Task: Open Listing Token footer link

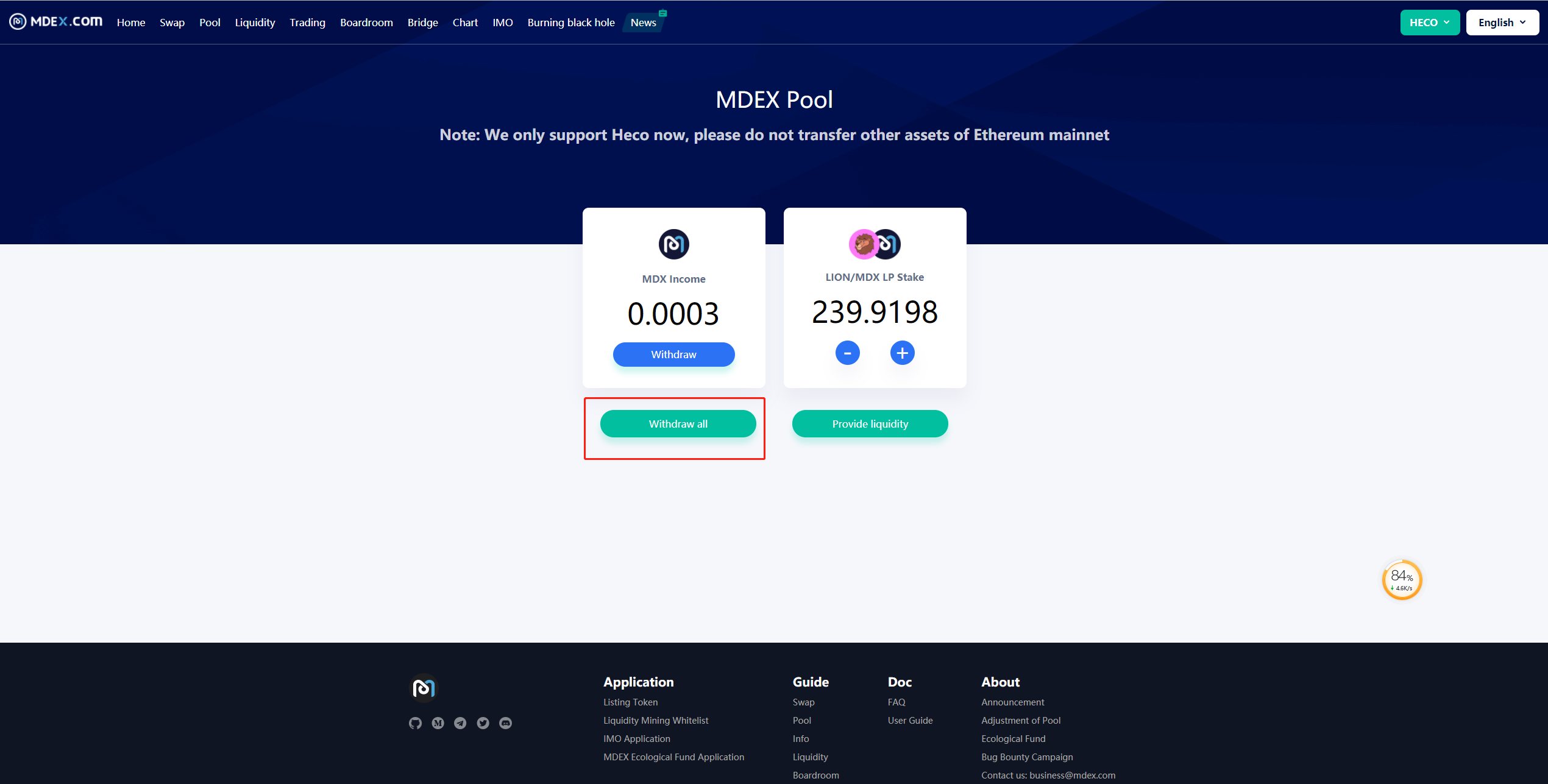Action: tap(630, 702)
